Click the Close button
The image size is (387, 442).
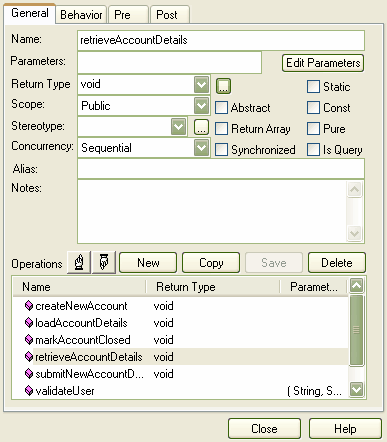click(264, 429)
